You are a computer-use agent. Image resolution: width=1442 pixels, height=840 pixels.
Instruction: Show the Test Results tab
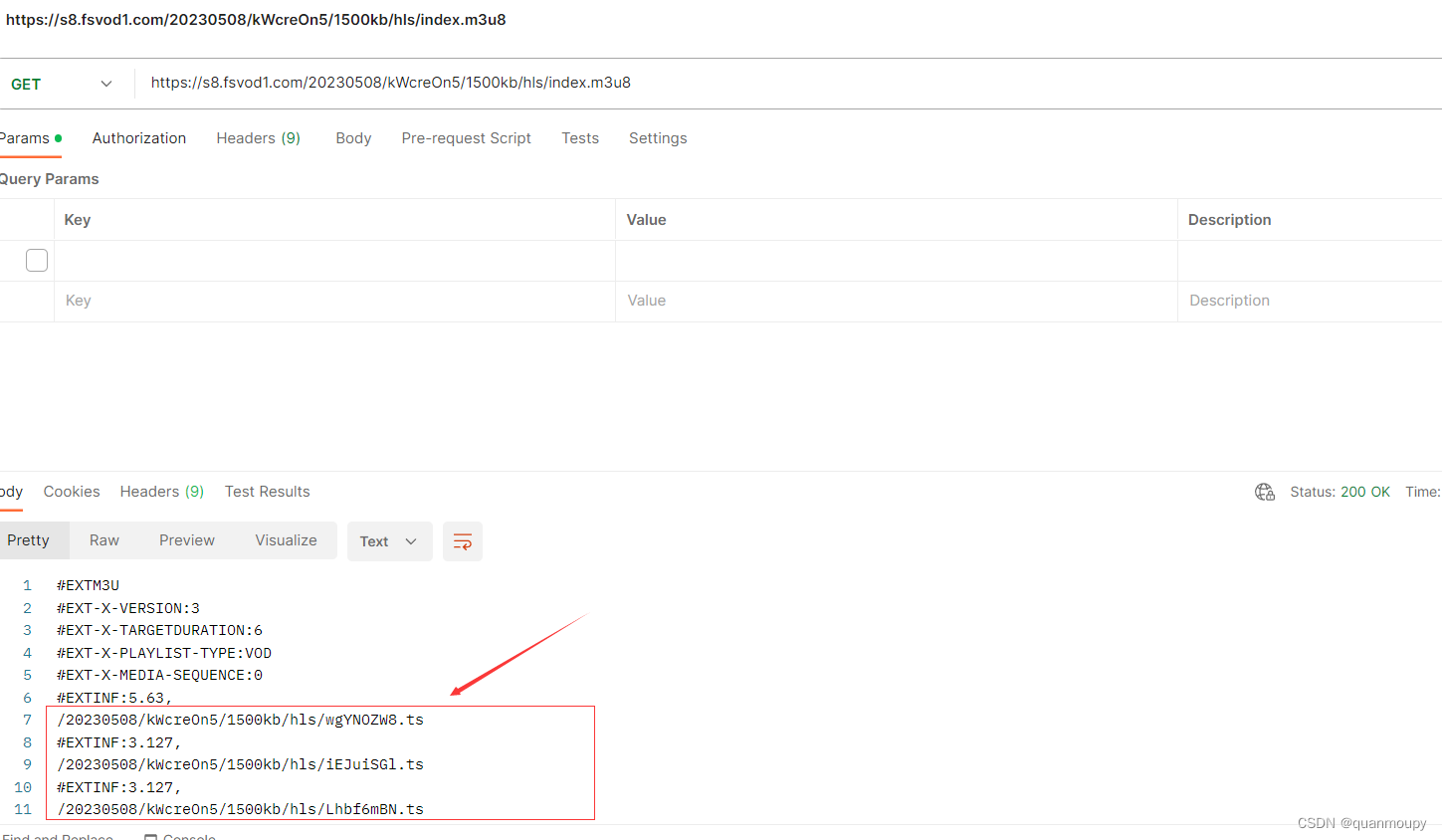(x=268, y=492)
